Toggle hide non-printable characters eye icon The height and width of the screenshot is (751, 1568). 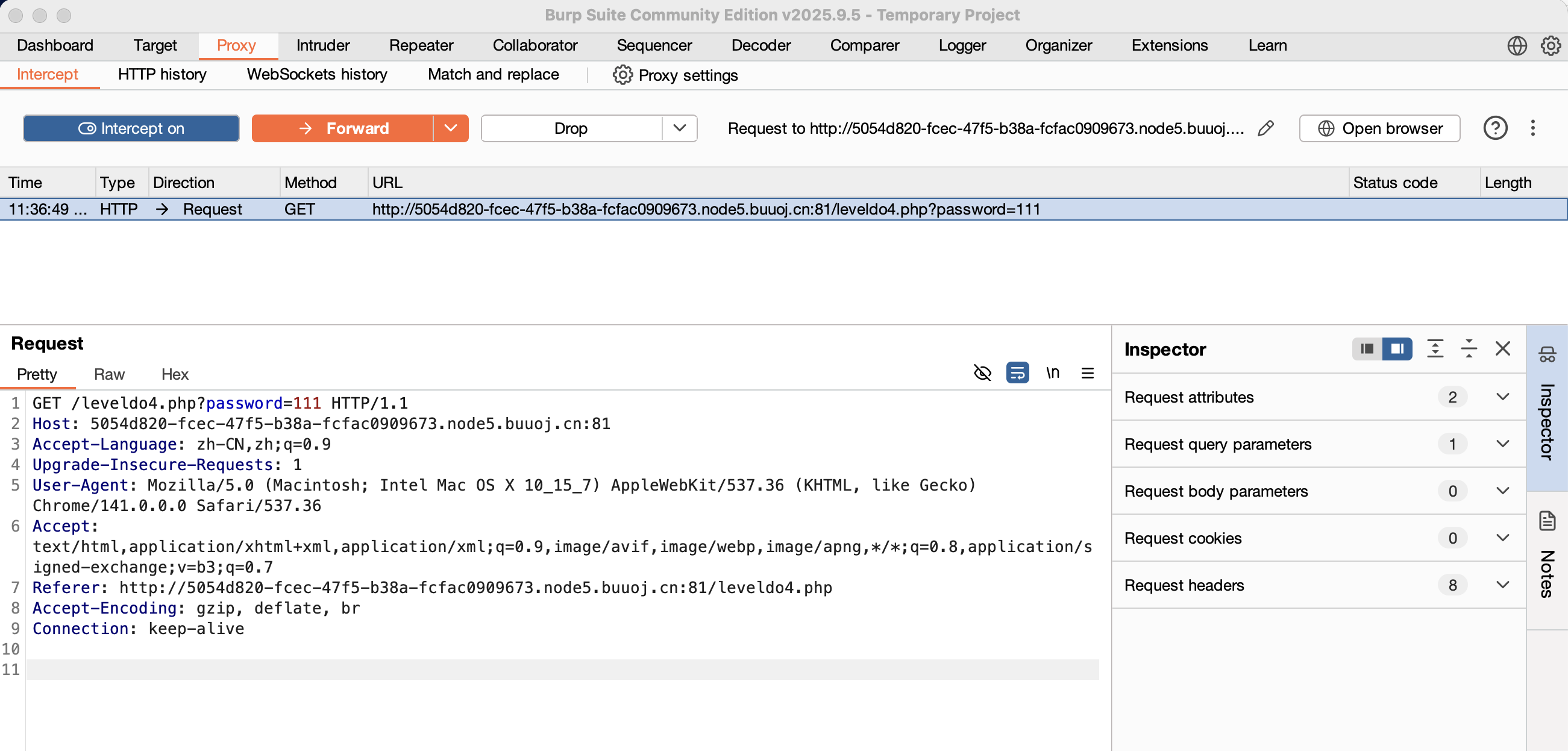click(x=982, y=372)
